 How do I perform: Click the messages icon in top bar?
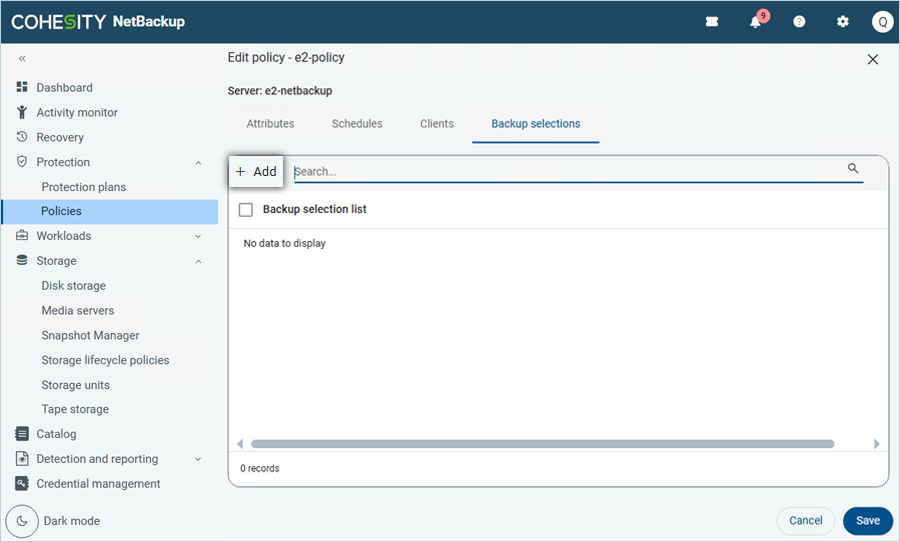pos(712,22)
